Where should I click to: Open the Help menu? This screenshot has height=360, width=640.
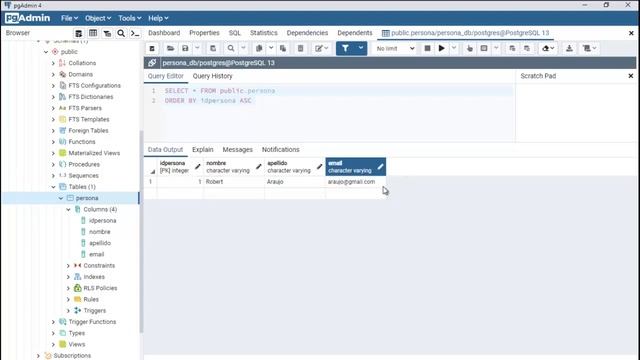point(158,18)
